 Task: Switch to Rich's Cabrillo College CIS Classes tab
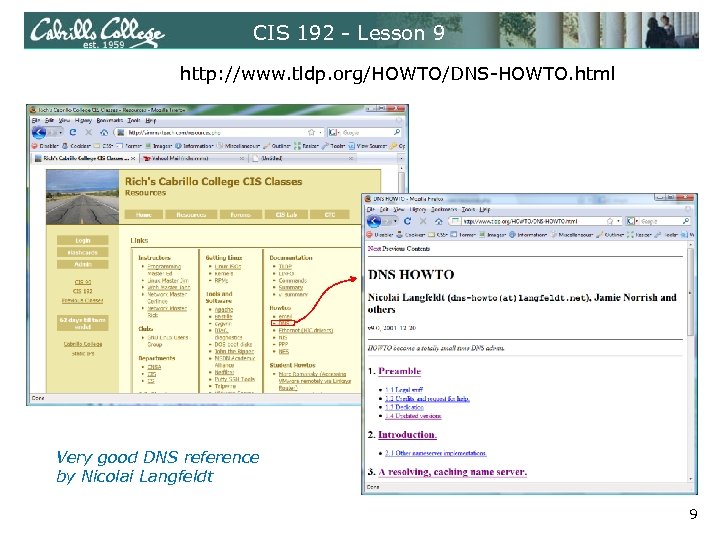85,158
